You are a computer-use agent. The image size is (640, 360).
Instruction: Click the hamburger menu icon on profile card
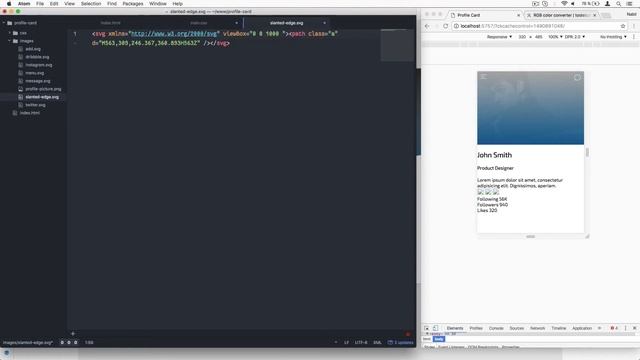click(x=484, y=77)
